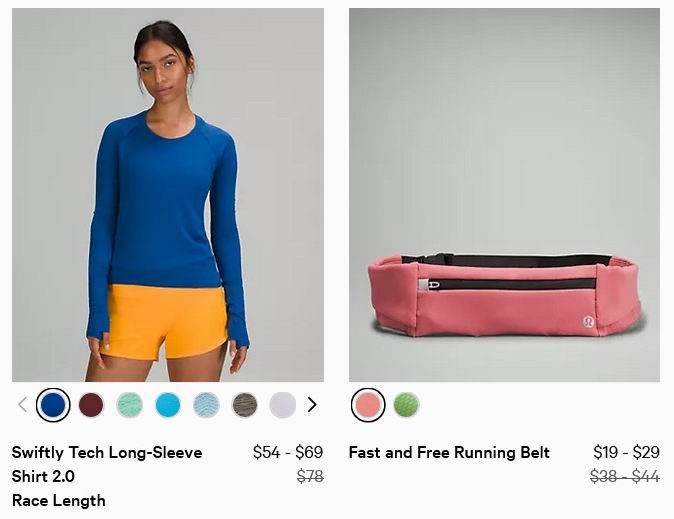Show previous shirt colors with left chevron
The image size is (674, 519).
tap(23, 405)
